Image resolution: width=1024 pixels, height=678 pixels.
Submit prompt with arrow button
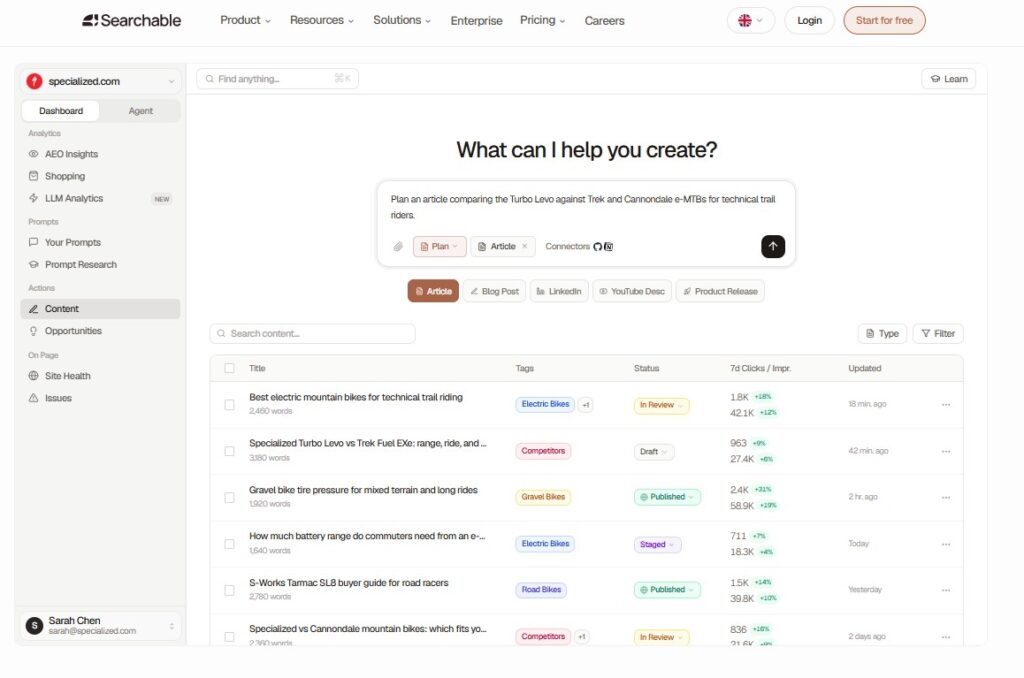[773, 246]
